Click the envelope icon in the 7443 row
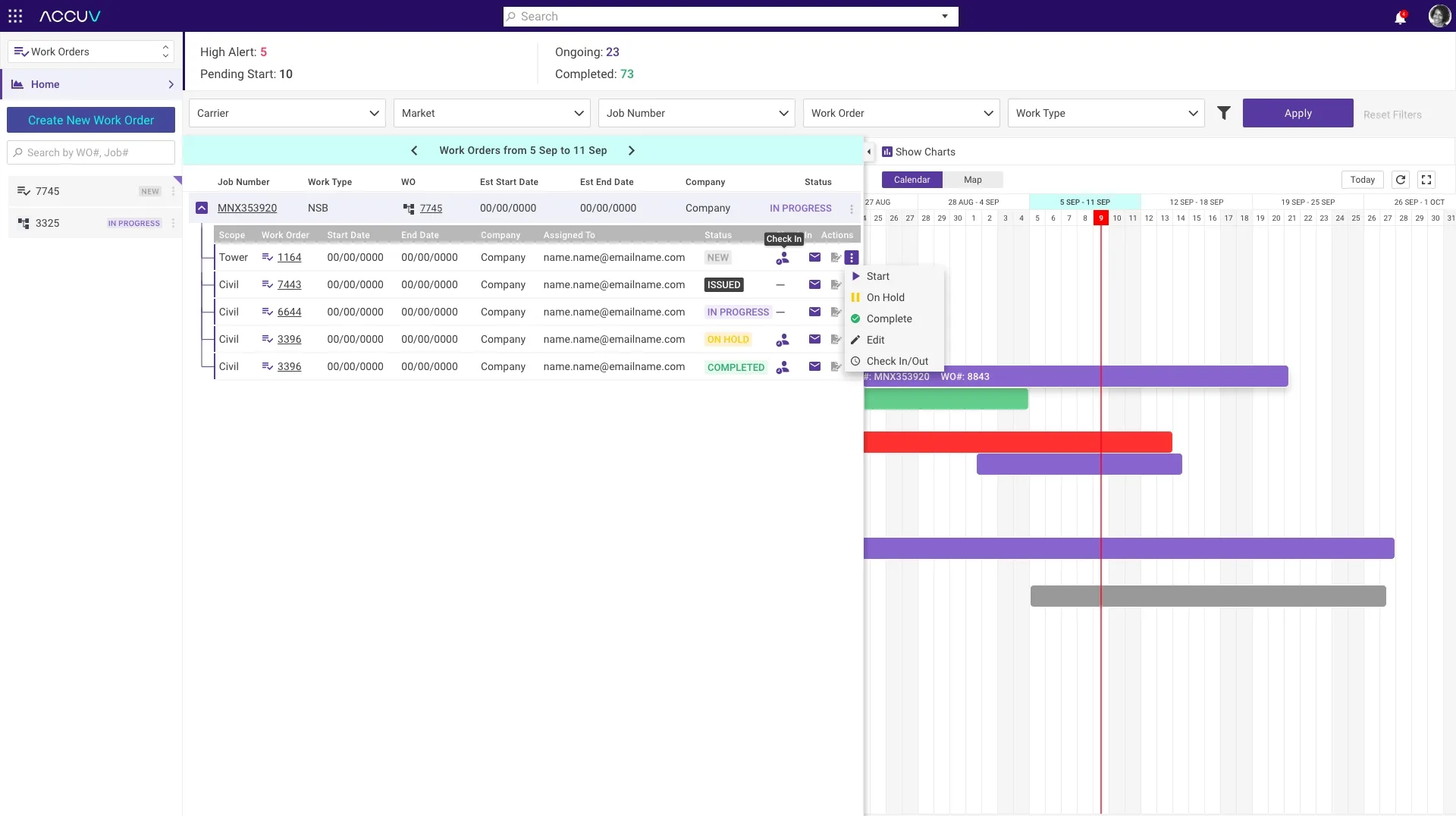The width and height of the screenshot is (1456, 816). (x=814, y=284)
